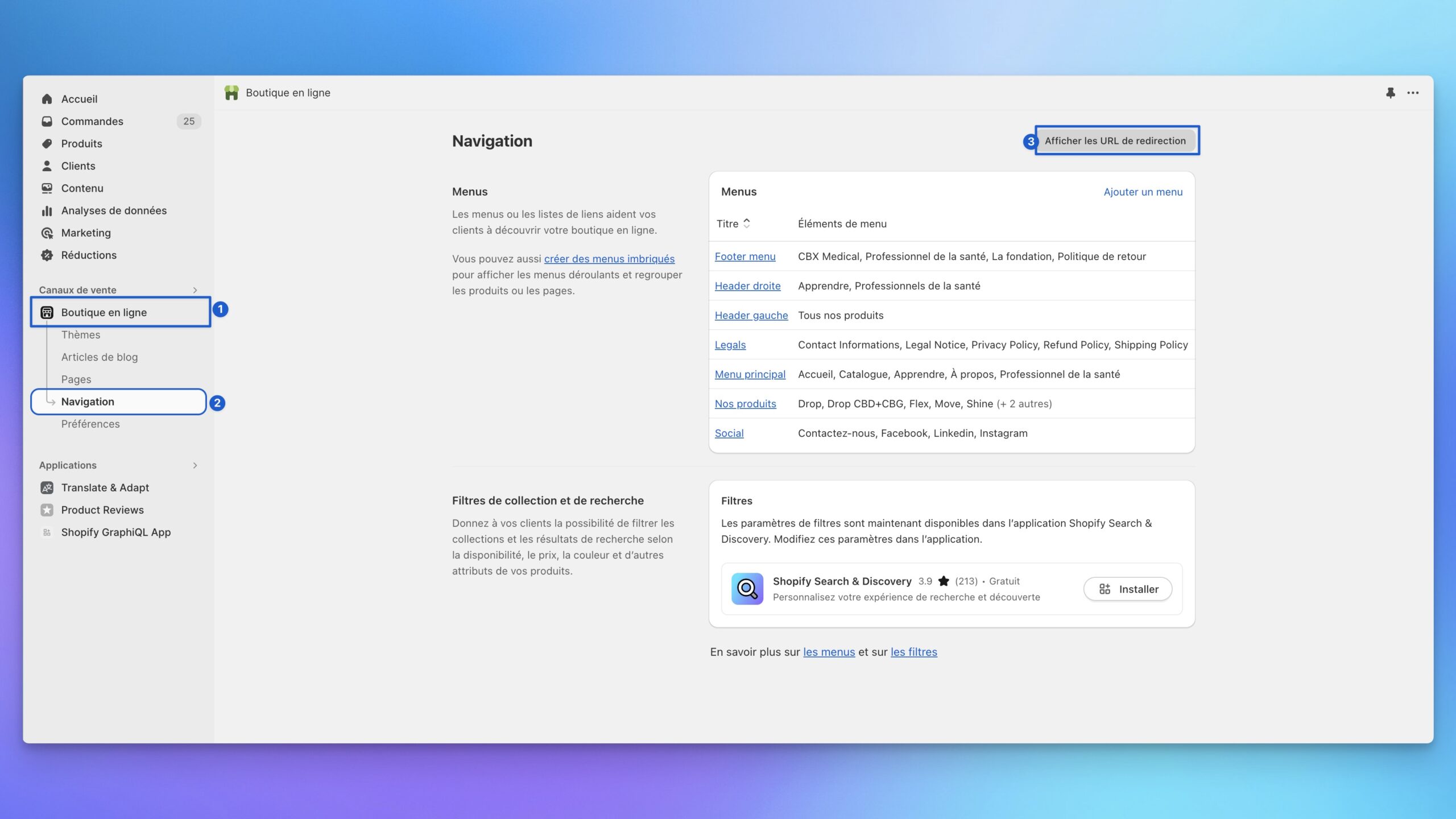This screenshot has width=1456, height=819.
Task: Click the Analyses de données chart icon
Action: point(47,210)
